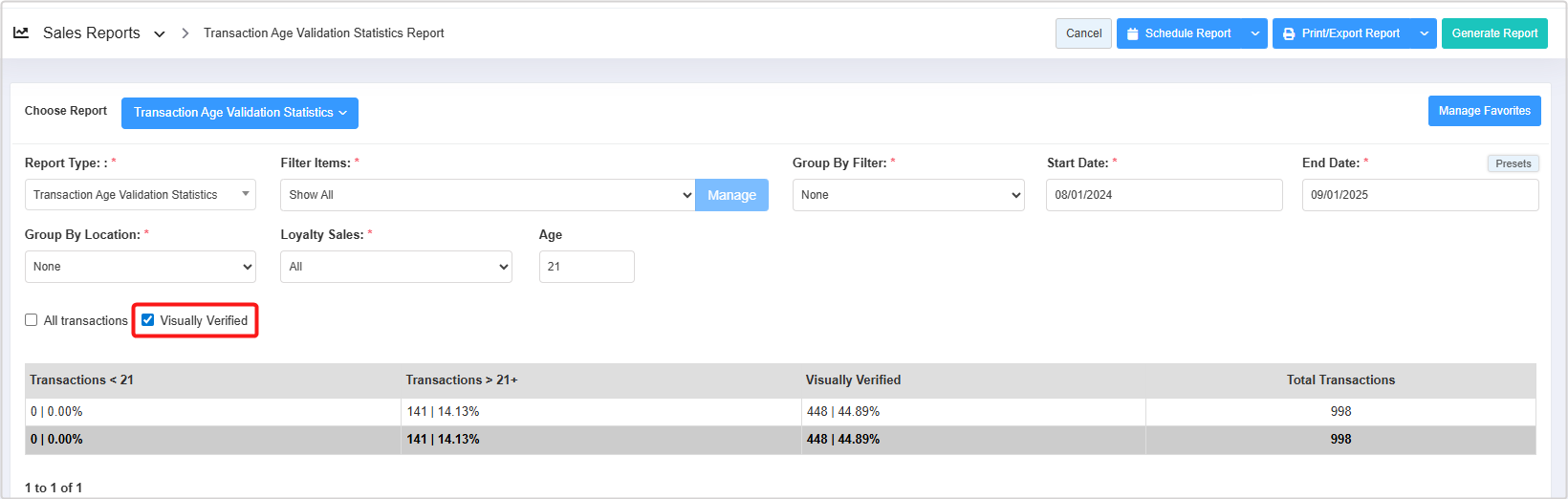Click the calendar icon on Schedule Report
The width and height of the screenshot is (1568, 499).
pyautogui.click(x=1133, y=33)
